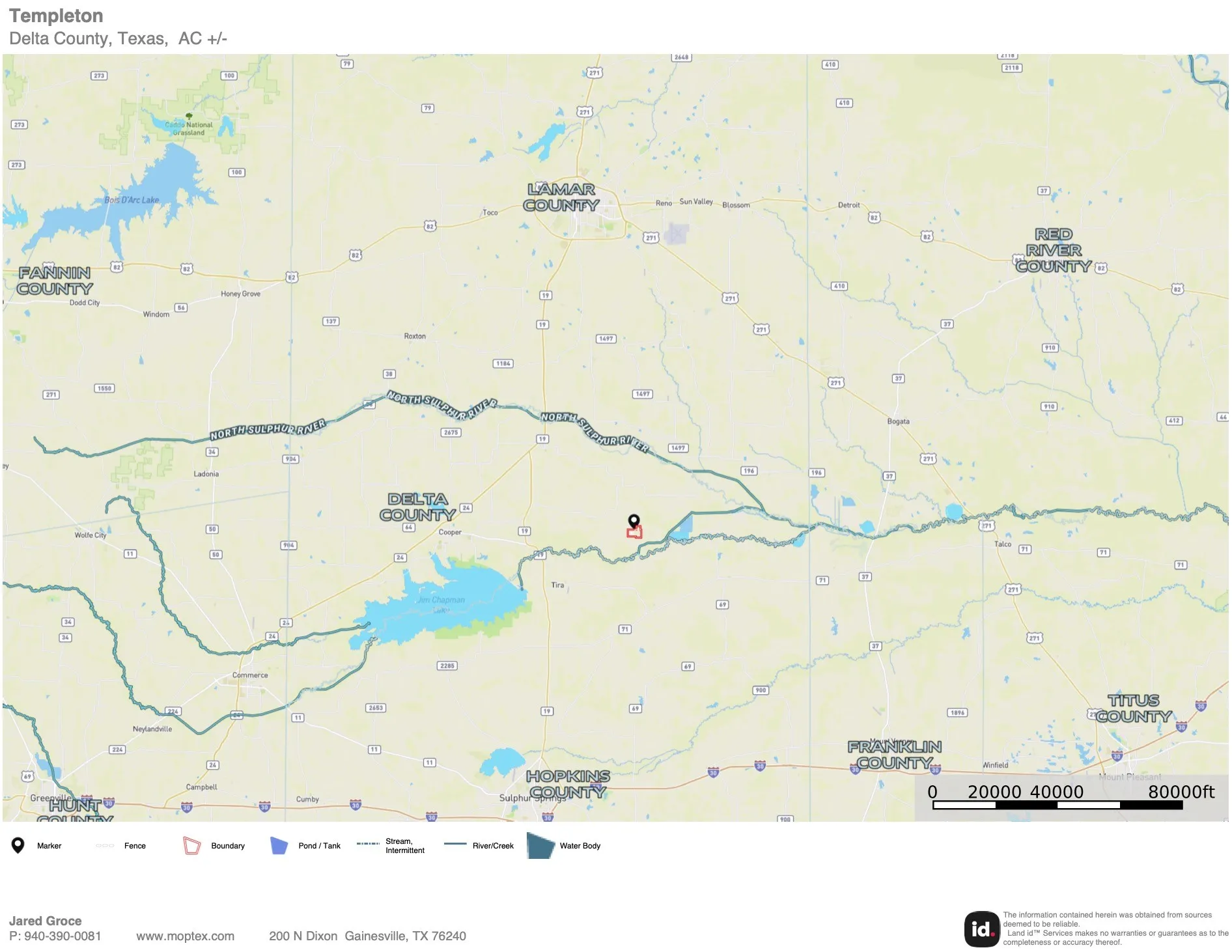Click the 1184 road shield
This screenshot has width=1232, height=952.
[503, 363]
